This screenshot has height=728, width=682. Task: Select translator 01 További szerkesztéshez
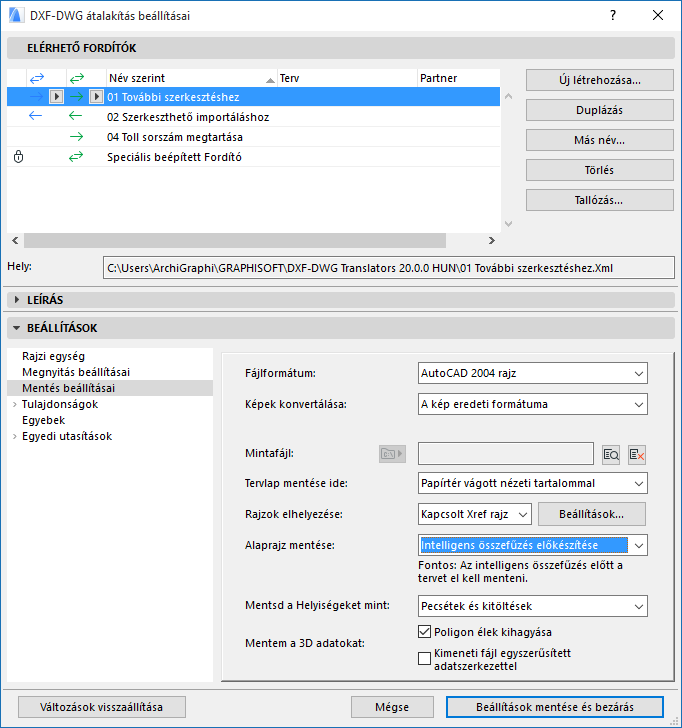253,97
